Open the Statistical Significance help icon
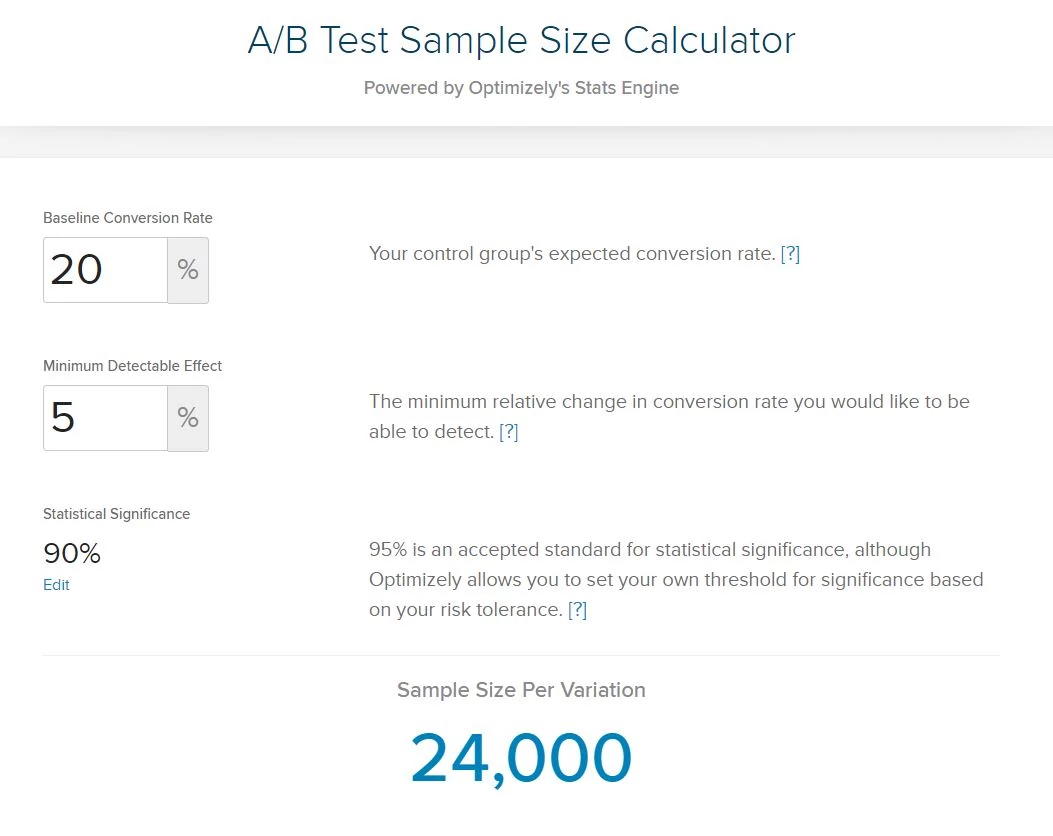 tap(577, 609)
